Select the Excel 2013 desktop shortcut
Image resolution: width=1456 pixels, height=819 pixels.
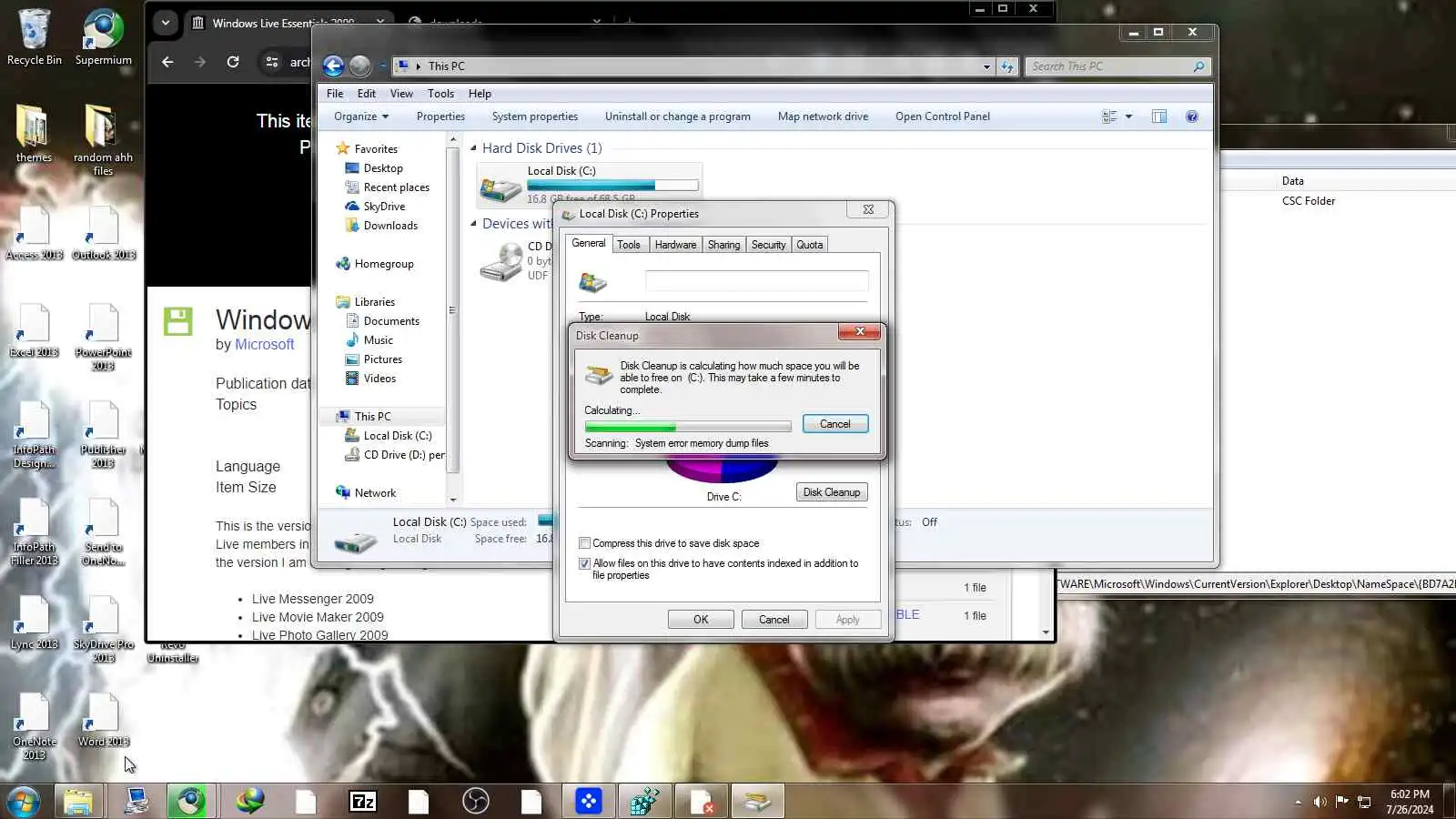[x=34, y=330]
